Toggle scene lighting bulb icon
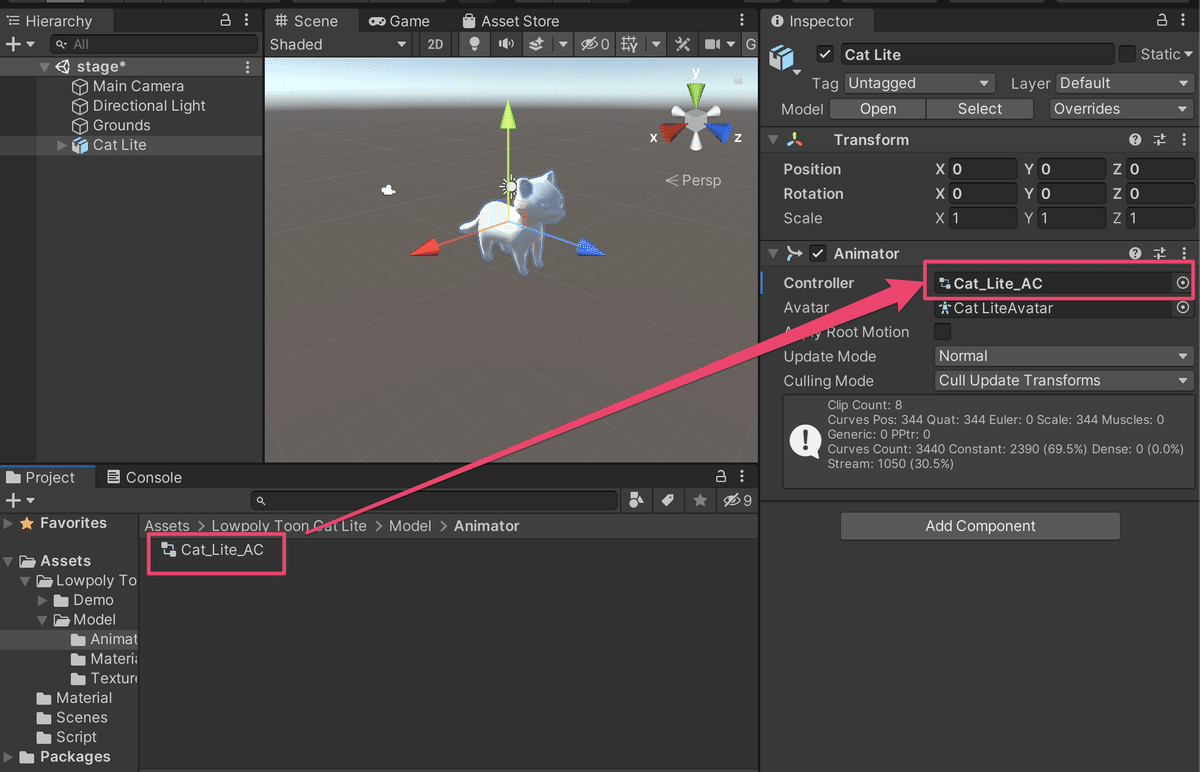Viewport: 1200px width, 772px height. tap(475, 44)
